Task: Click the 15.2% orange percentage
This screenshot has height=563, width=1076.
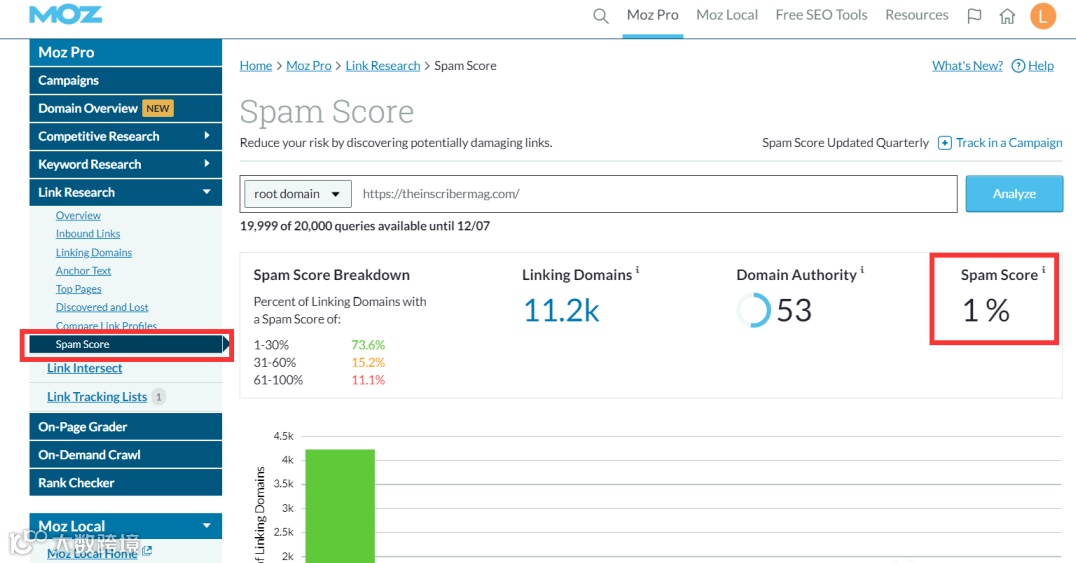Action: [x=368, y=363]
